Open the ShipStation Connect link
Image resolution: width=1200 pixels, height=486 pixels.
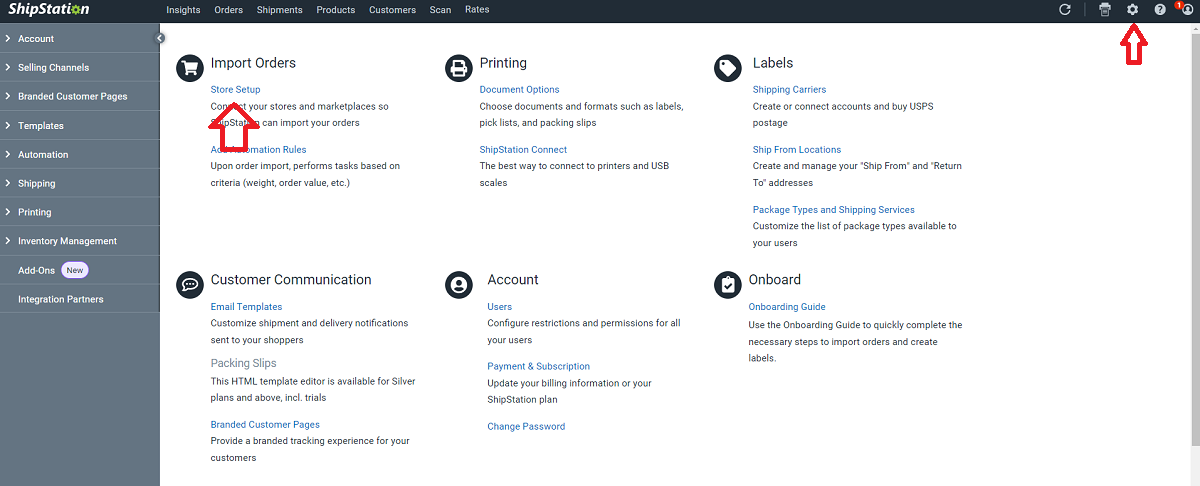coord(523,150)
